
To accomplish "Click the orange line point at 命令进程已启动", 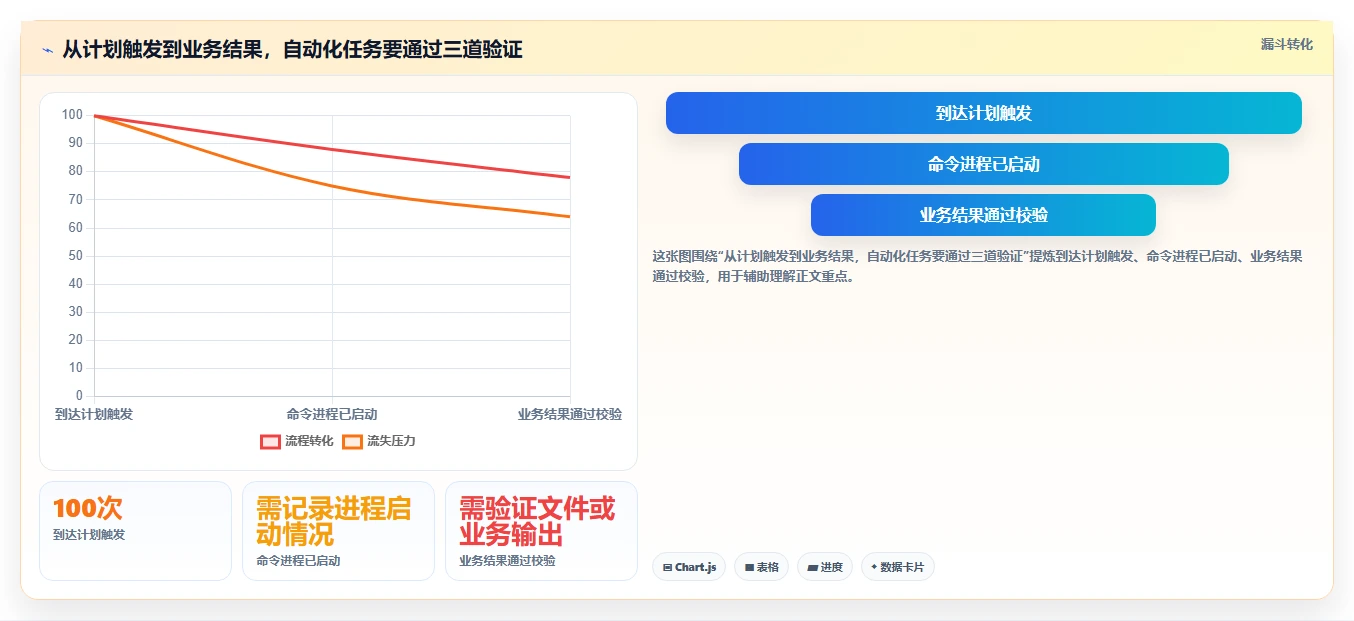I will pyautogui.click(x=332, y=186).
